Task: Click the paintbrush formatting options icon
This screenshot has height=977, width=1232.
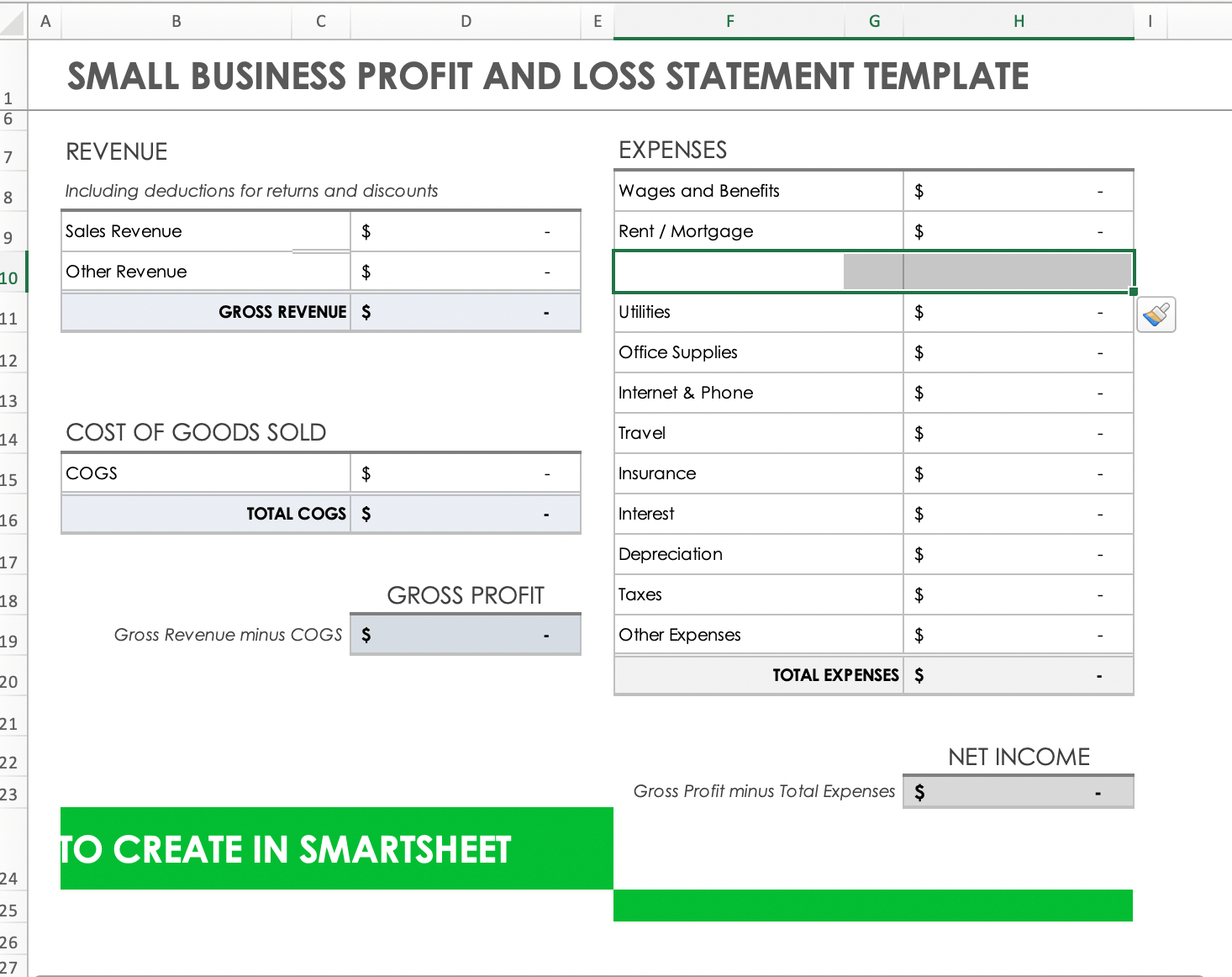Action: (1156, 315)
